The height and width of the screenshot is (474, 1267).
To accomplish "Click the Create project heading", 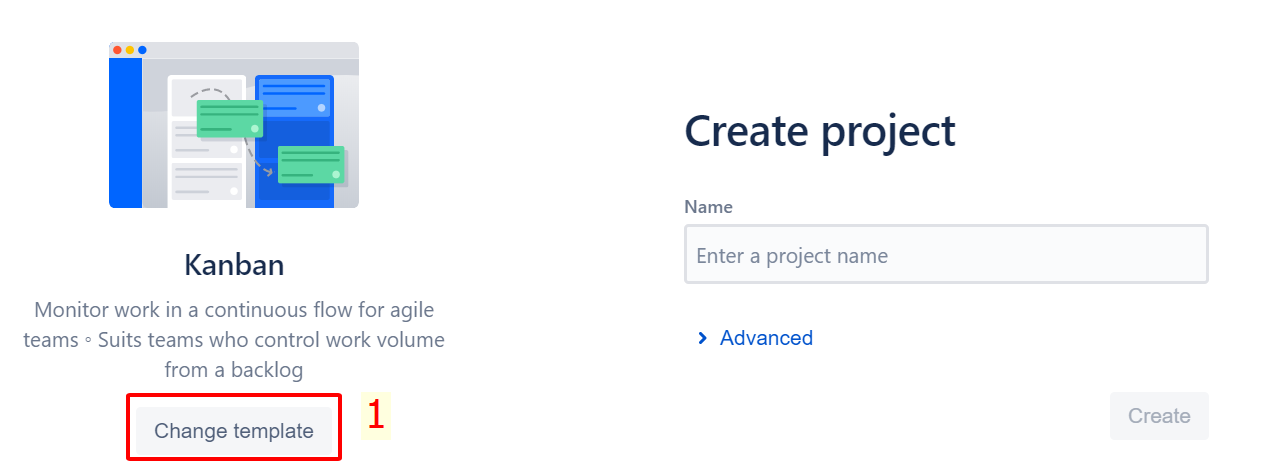I will click(820, 131).
